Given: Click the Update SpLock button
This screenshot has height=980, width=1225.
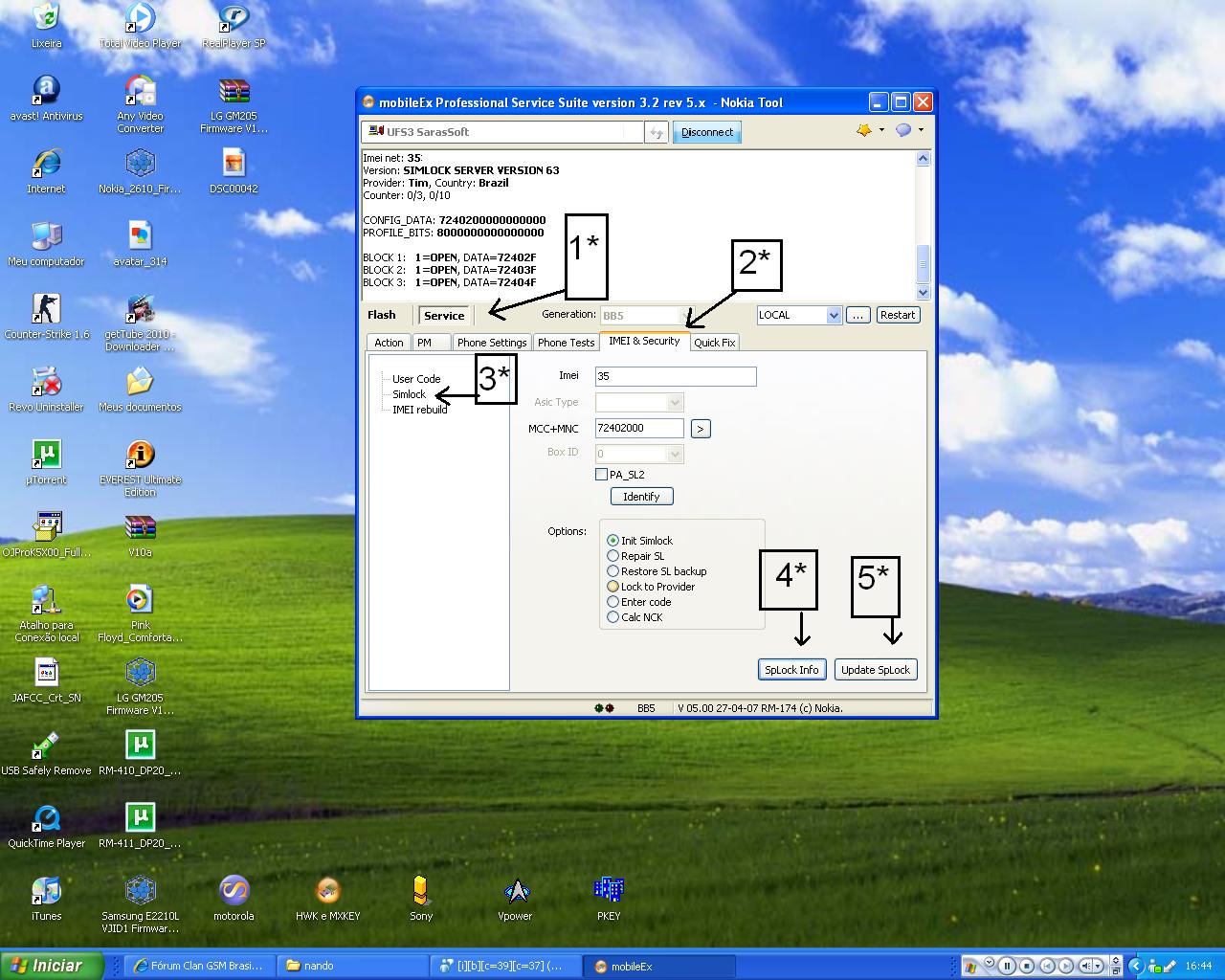Looking at the screenshot, I should (x=876, y=670).
